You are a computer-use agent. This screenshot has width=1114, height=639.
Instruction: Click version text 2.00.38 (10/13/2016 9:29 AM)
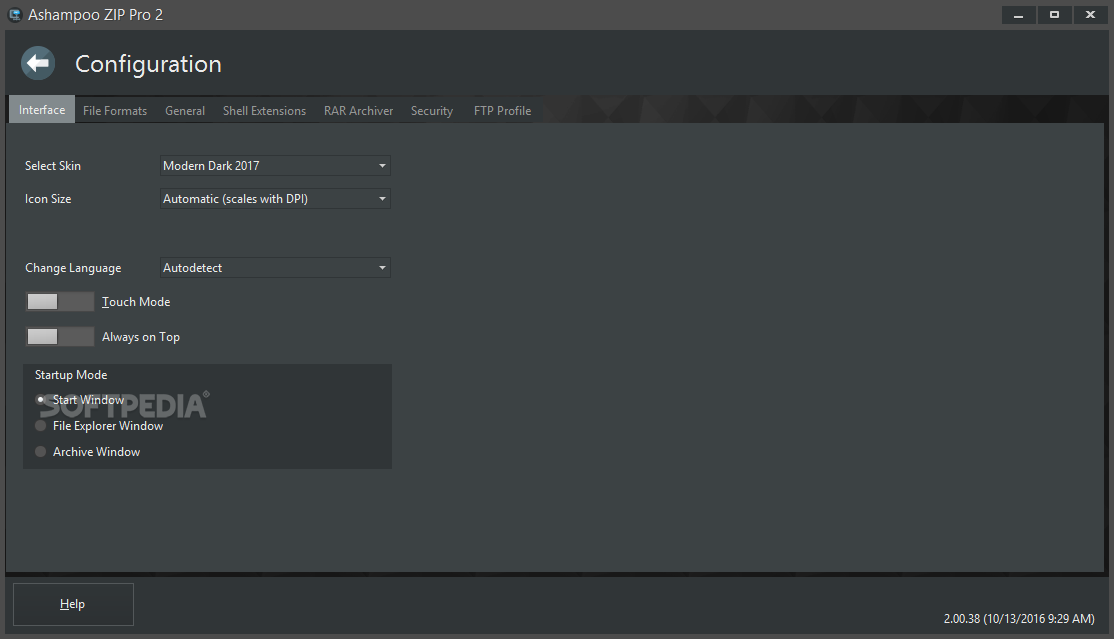(1019, 618)
